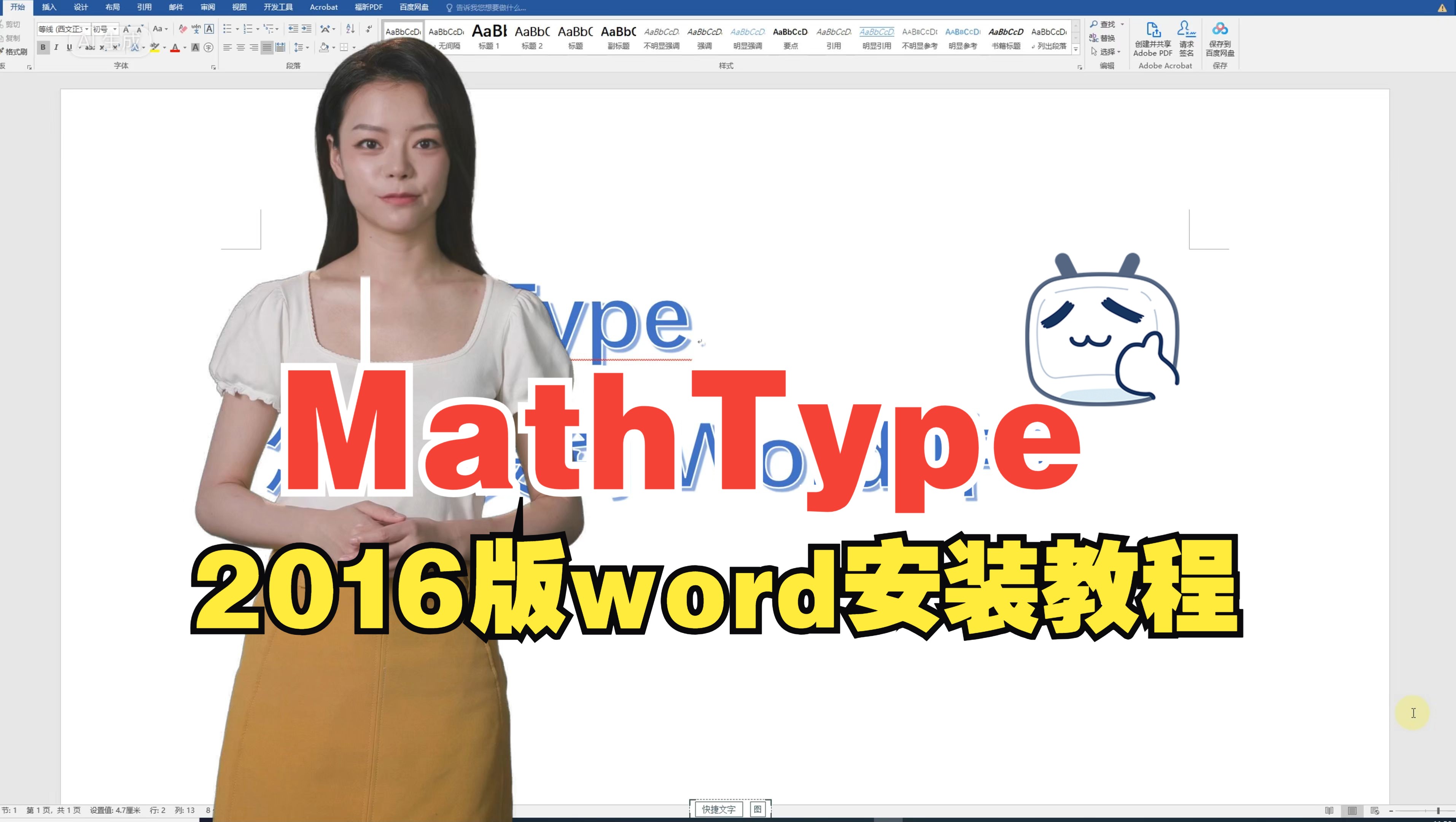
Task: Switch to print layout view icon
Action: [1352, 811]
